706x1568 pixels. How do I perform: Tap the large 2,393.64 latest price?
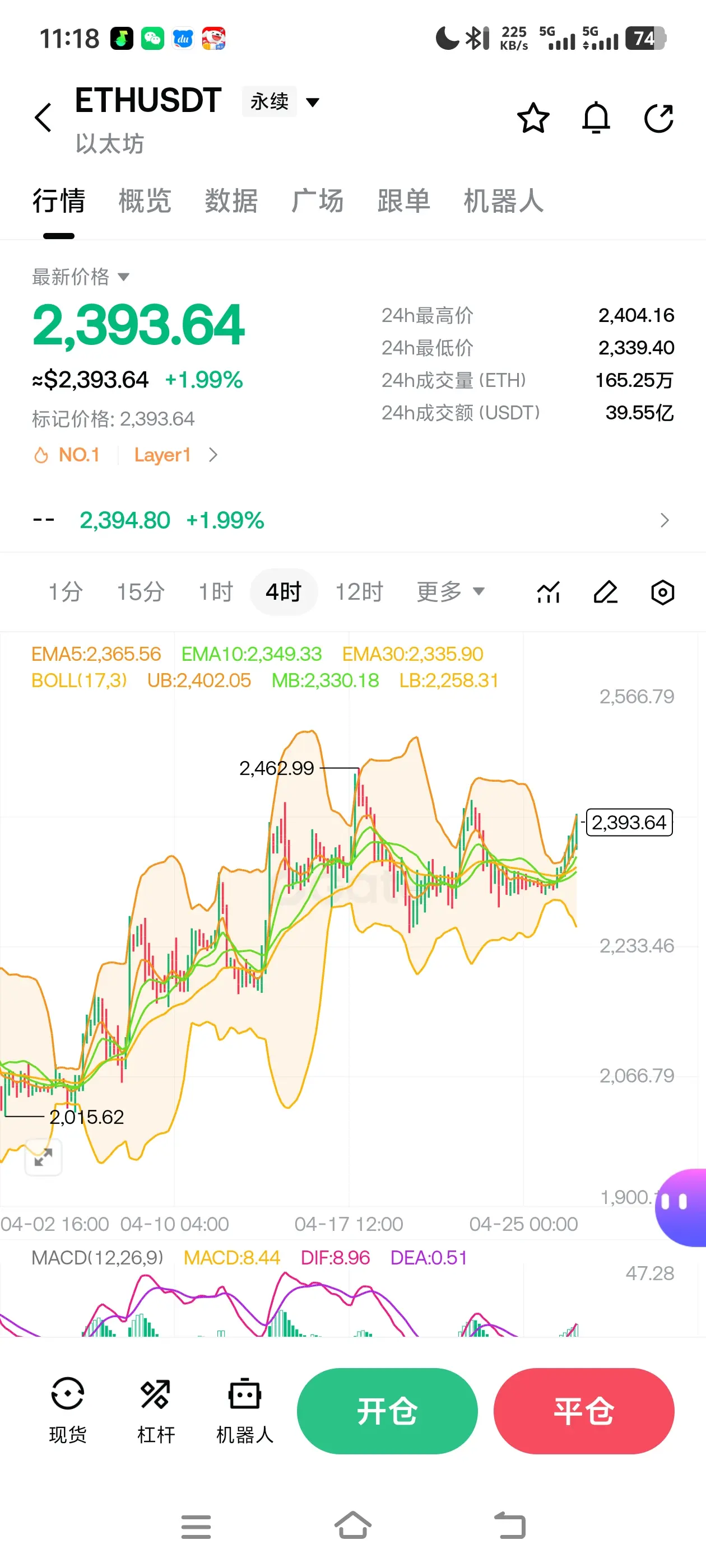pos(138,326)
